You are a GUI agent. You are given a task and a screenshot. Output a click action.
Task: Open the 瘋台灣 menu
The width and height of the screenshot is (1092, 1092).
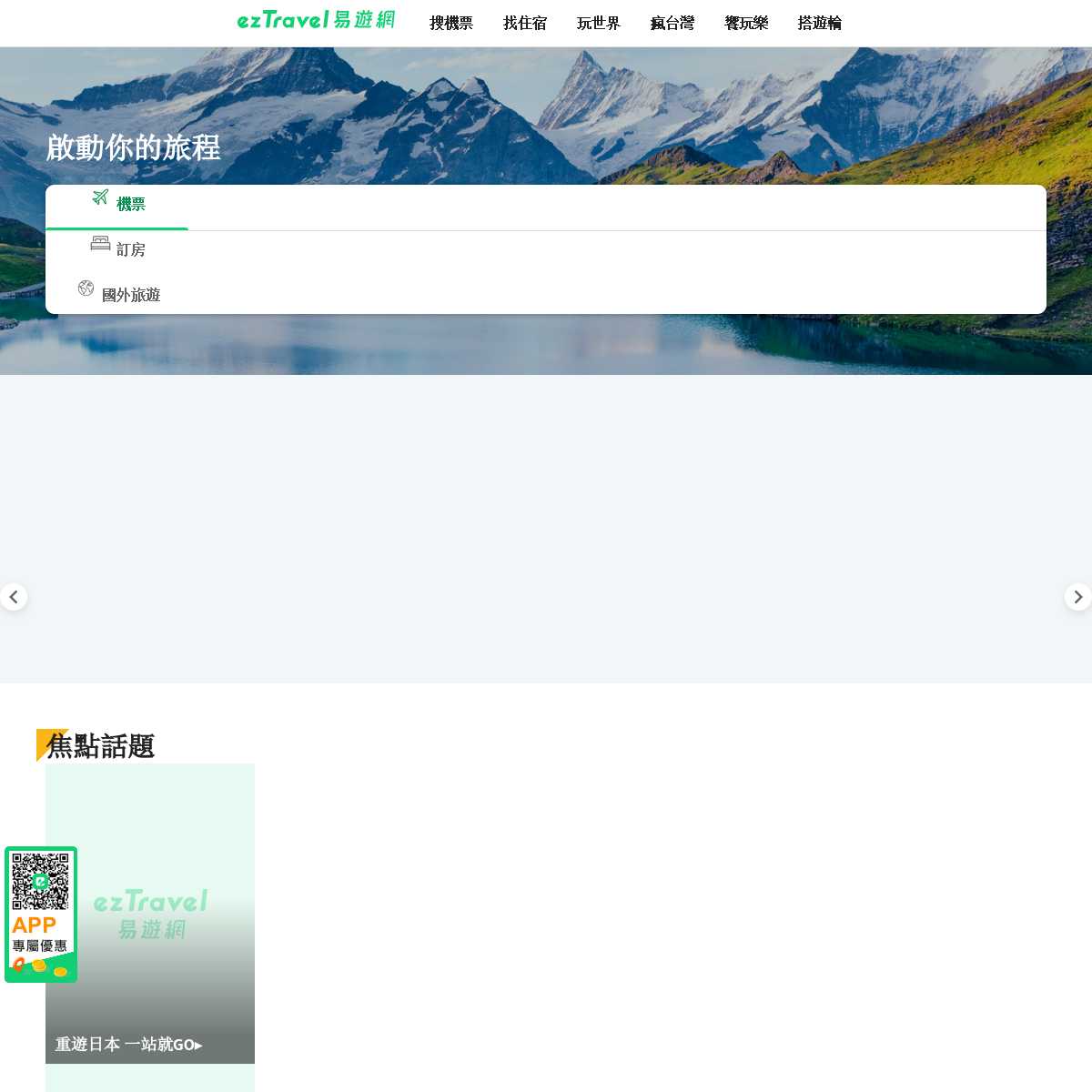tap(672, 23)
